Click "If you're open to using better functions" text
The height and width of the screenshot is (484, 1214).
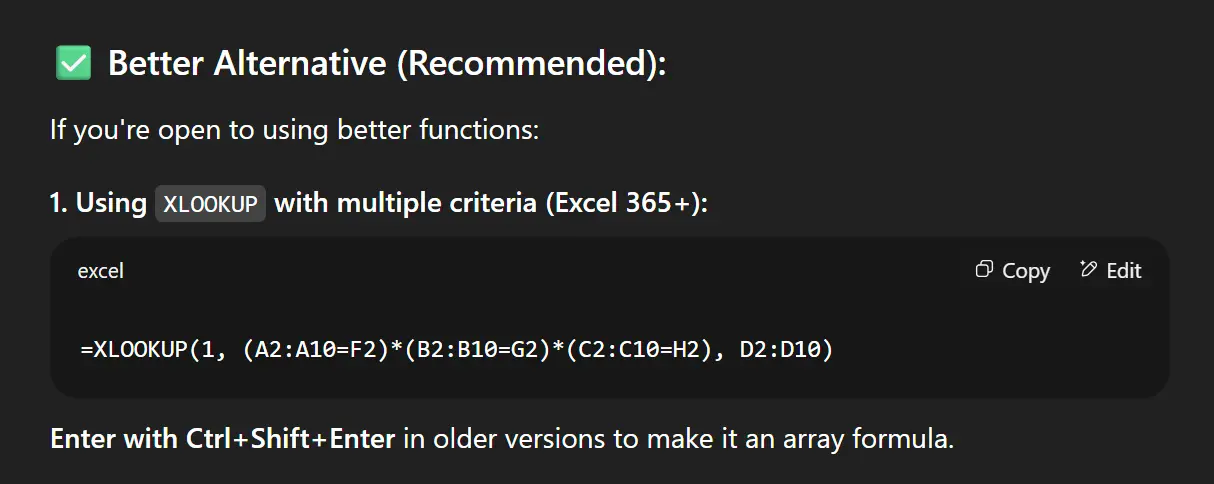294,130
